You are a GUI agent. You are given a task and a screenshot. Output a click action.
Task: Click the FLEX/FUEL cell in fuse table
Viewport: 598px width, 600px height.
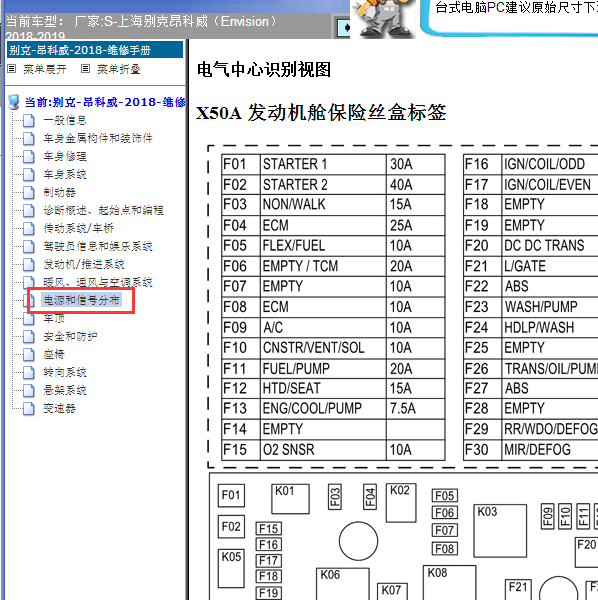pyautogui.click(x=323, y=246)
